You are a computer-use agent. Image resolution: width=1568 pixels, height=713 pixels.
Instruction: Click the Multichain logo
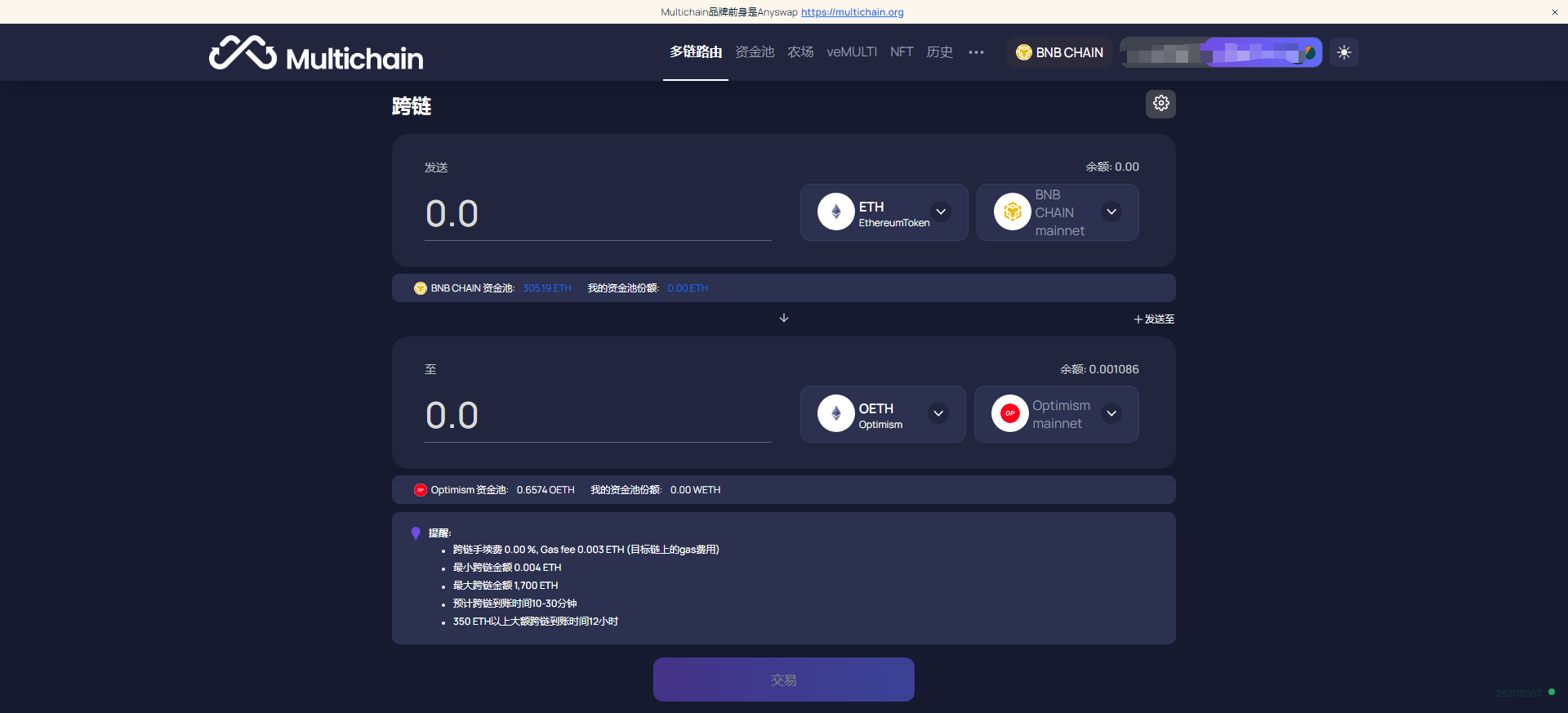point(316,54)
